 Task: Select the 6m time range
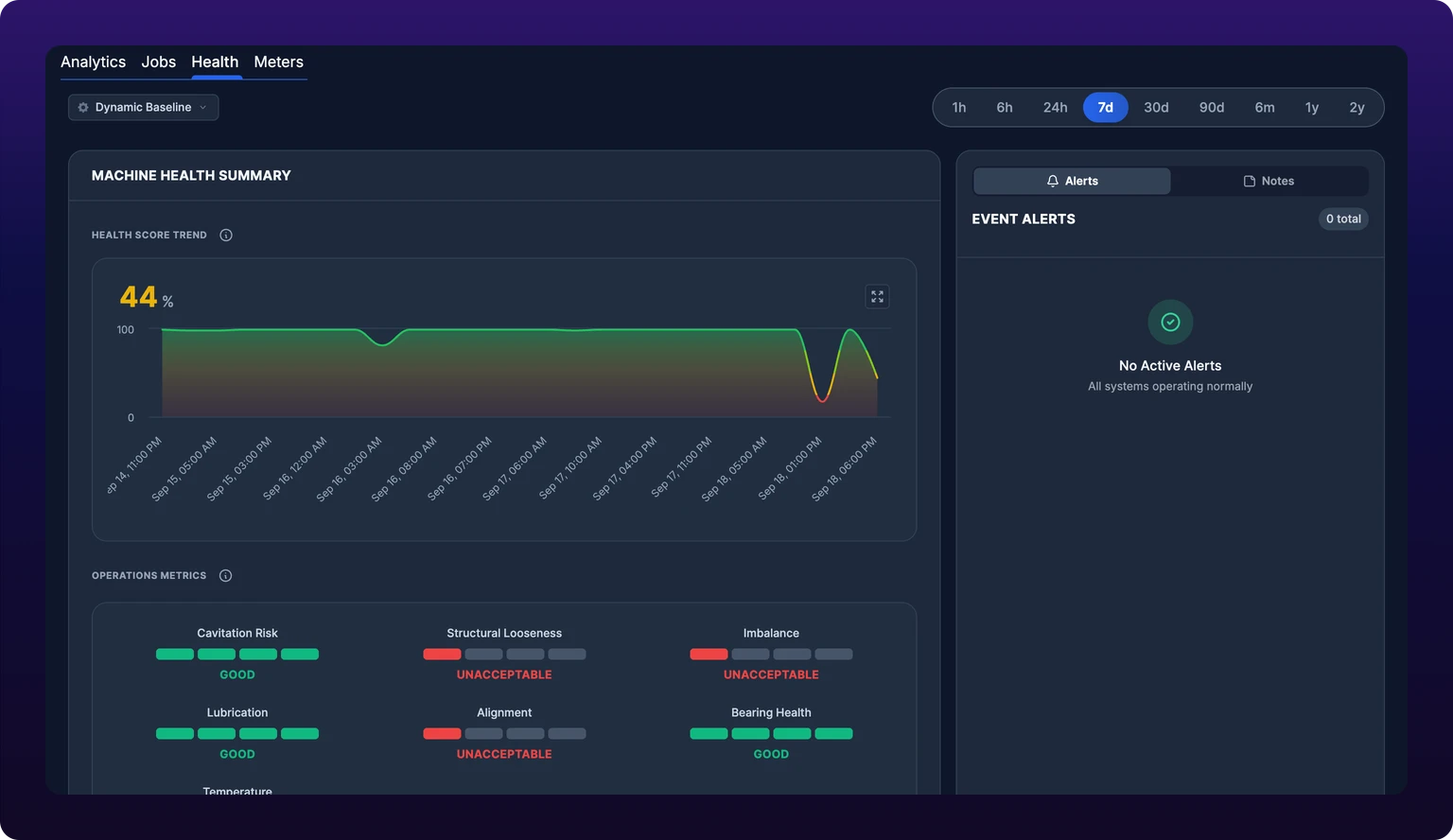pyautogui.click(x=1265, y=107)
